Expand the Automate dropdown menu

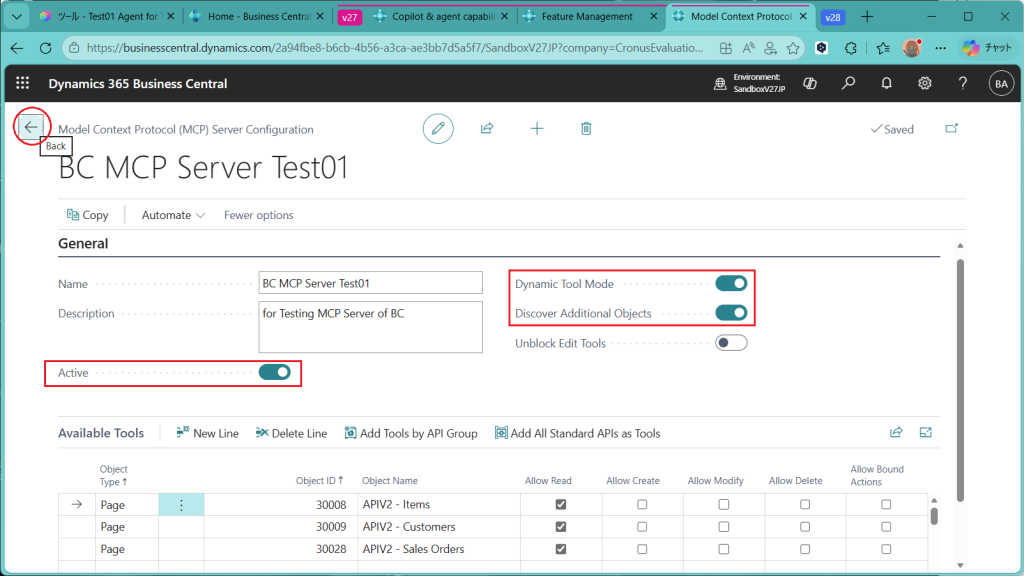click(173, 215)
